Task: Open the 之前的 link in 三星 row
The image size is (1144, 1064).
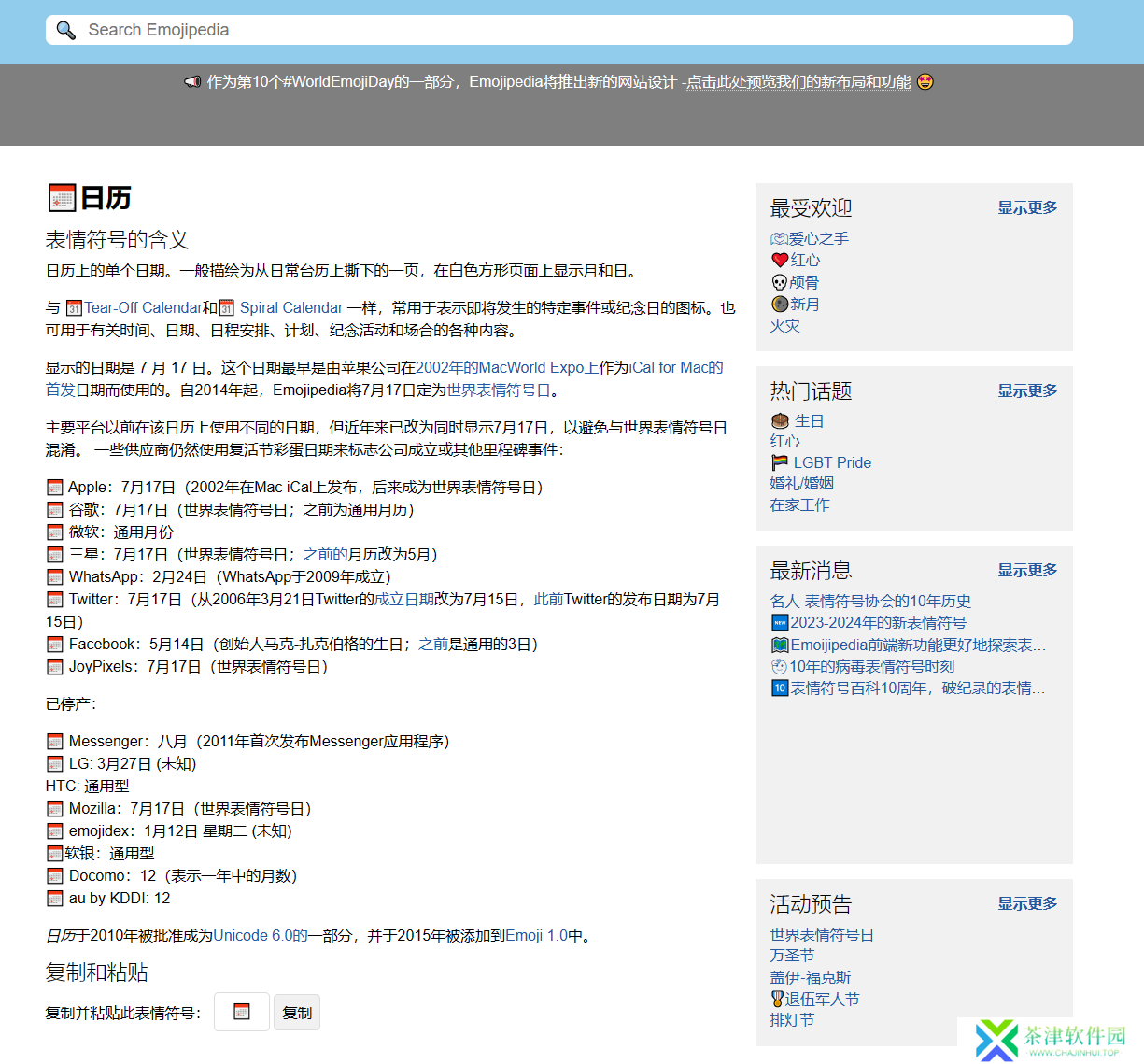Action: (x=325, y=555)
